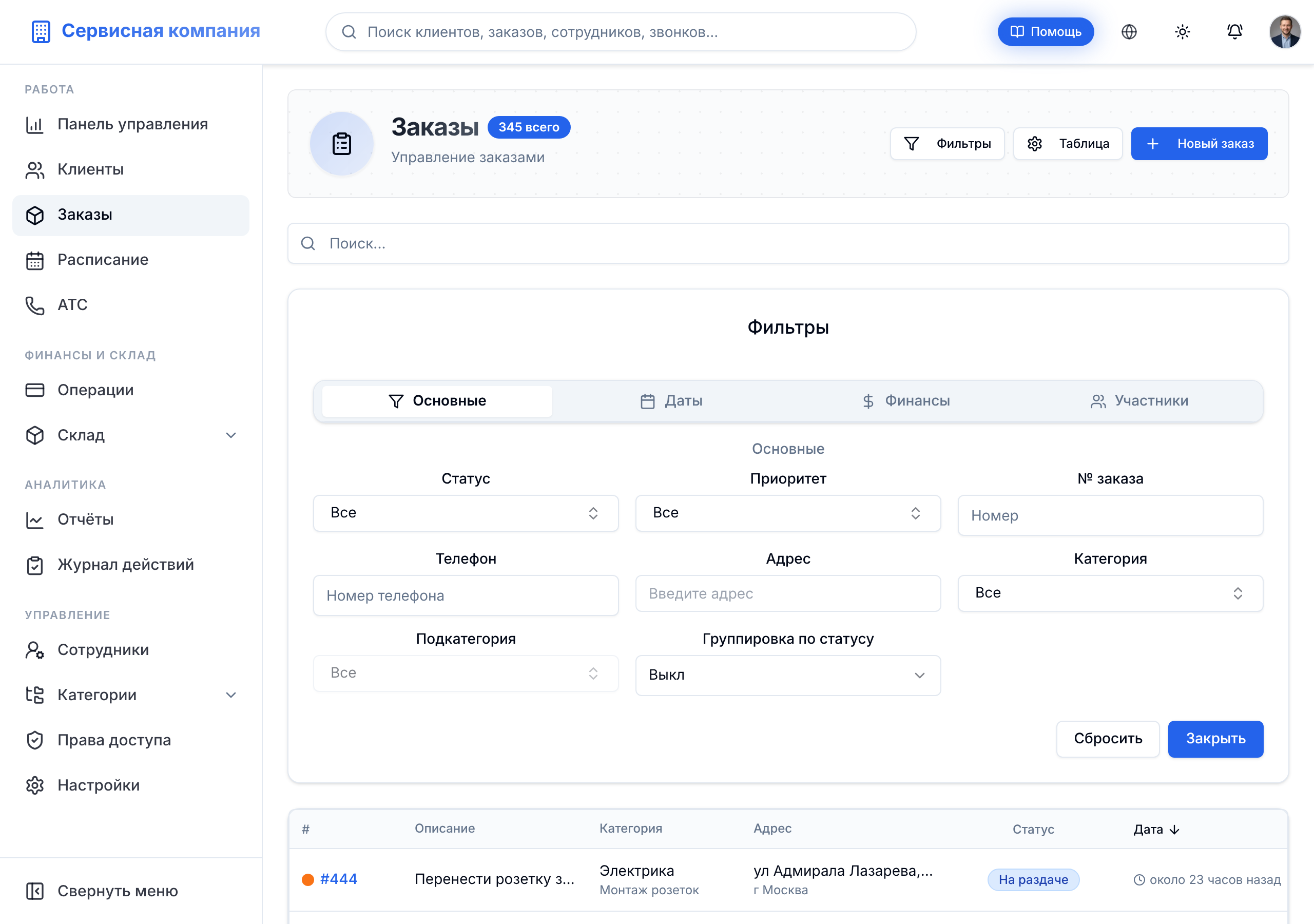1314x924 pixels.
Task: Open the user avatar menu
Action: point(1285,32)
